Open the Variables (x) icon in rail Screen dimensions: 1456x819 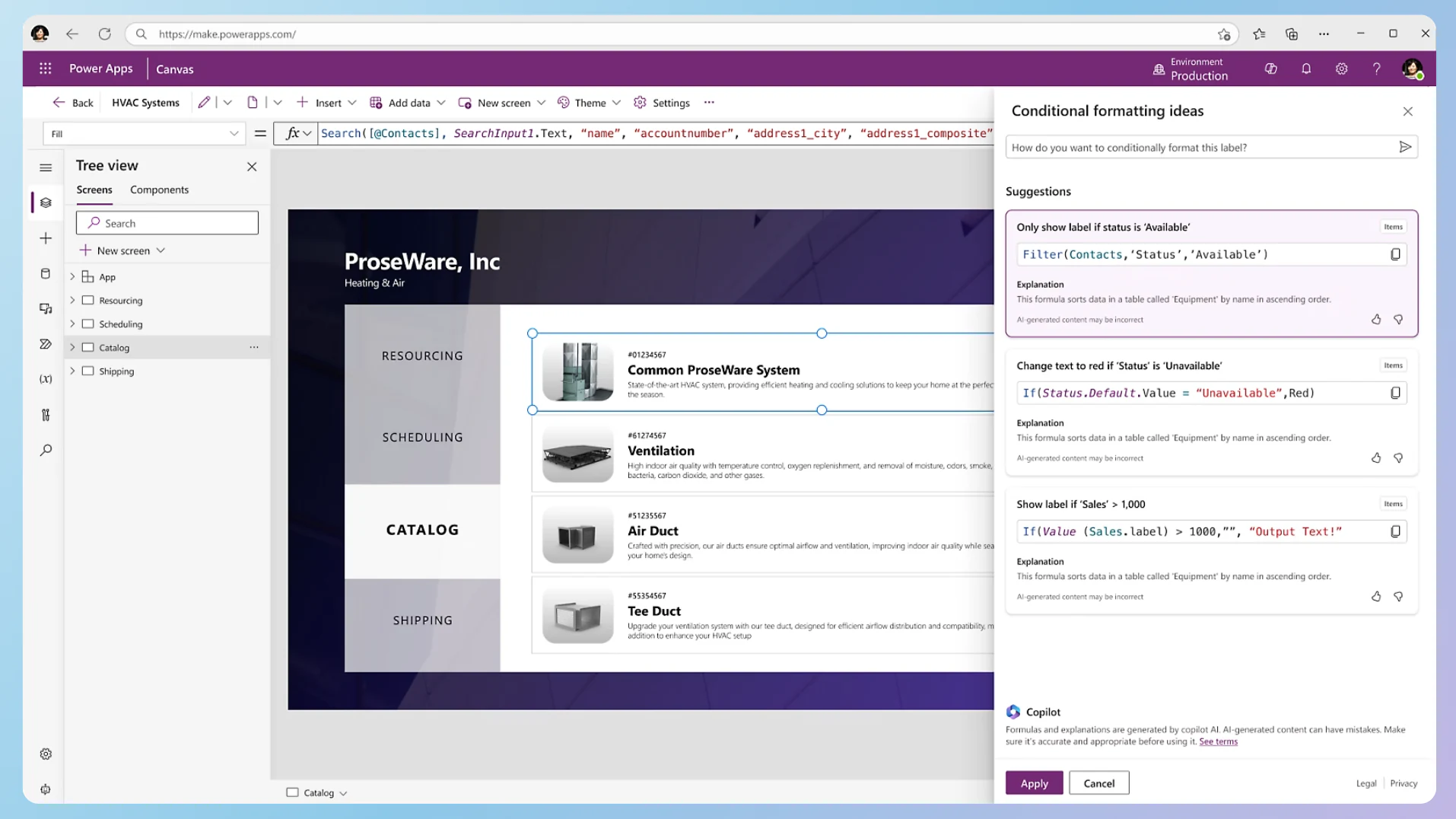[x=46, y=379]
